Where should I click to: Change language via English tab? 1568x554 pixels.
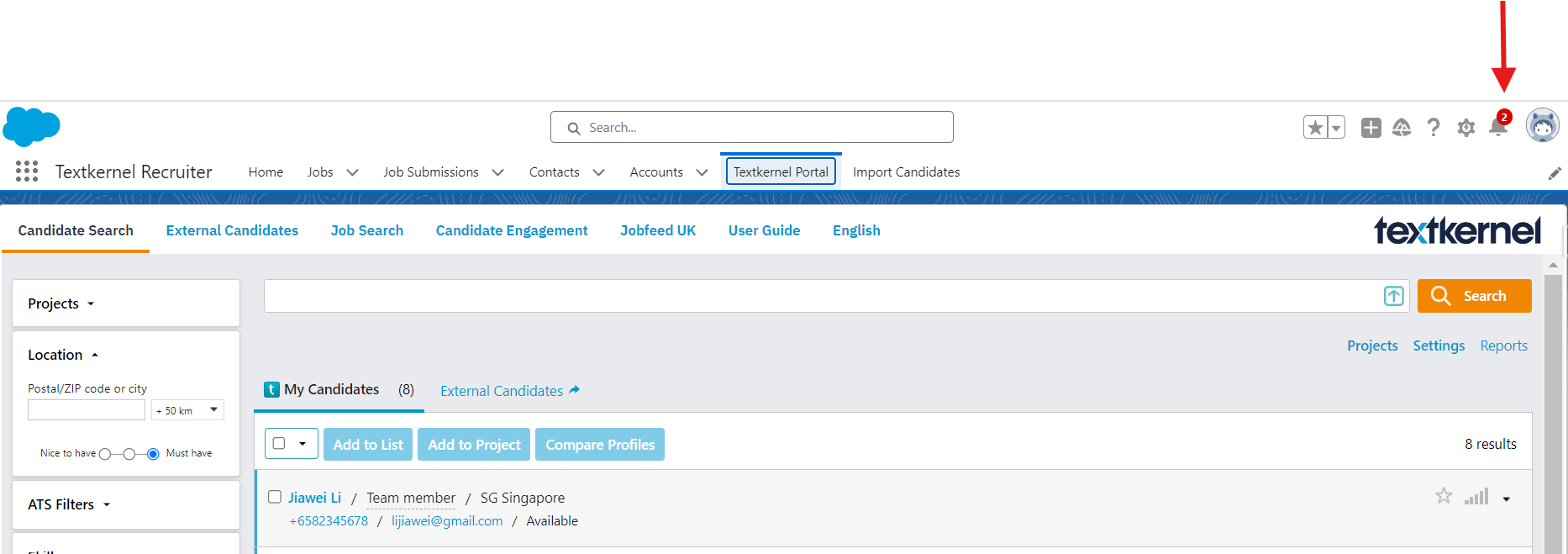click(856, 230)
